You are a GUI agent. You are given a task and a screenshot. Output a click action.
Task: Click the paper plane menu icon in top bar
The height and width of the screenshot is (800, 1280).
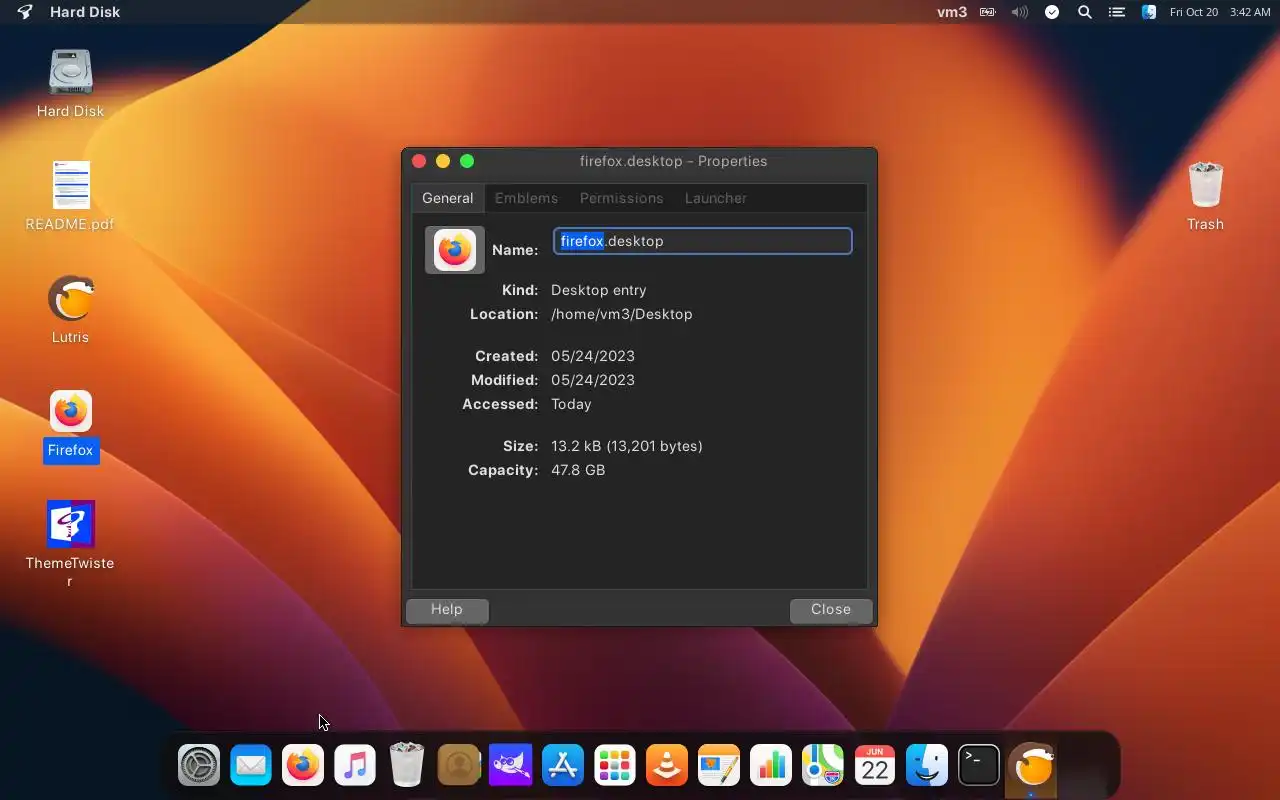click(x=25, y=12)
